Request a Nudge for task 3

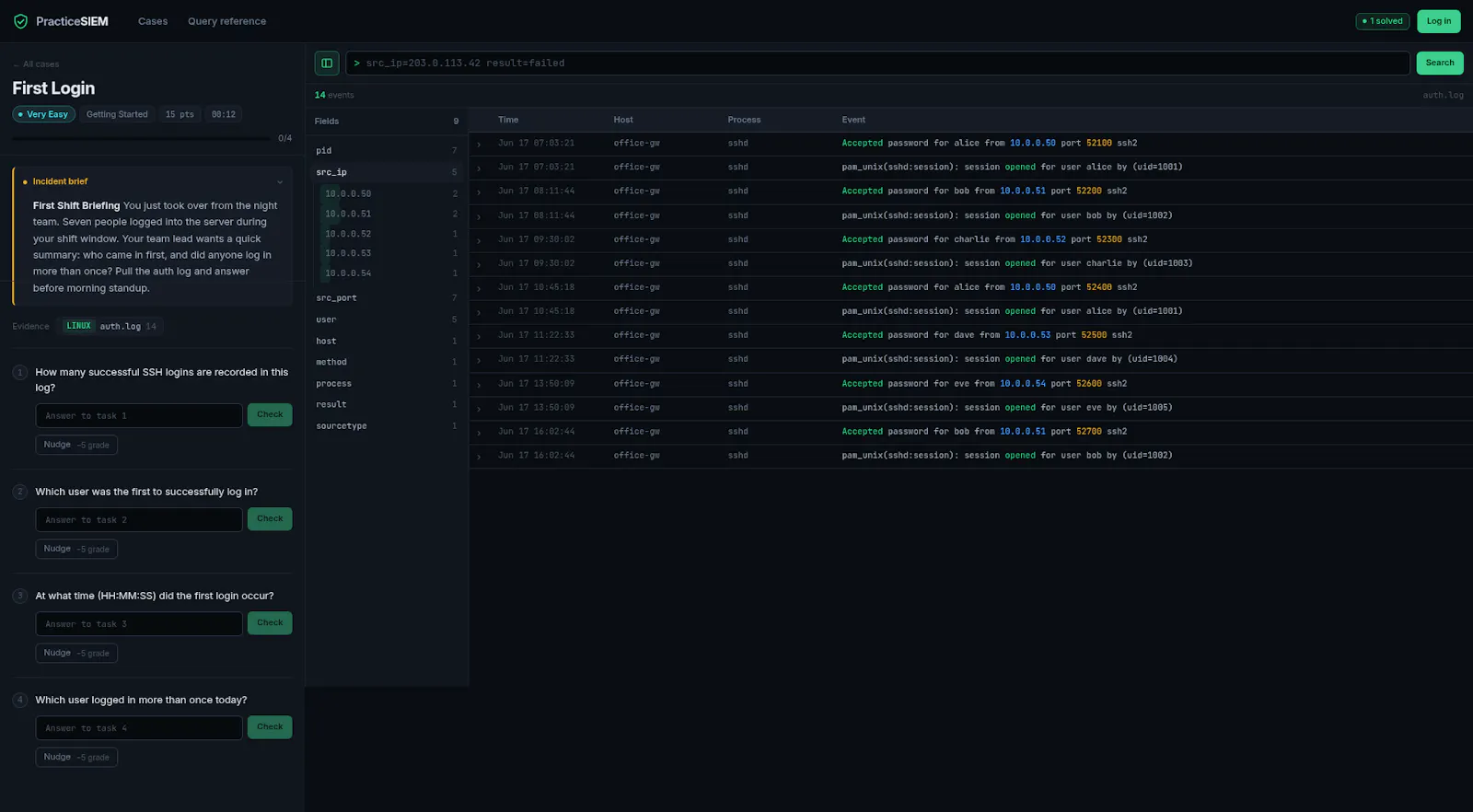(76, 653)
